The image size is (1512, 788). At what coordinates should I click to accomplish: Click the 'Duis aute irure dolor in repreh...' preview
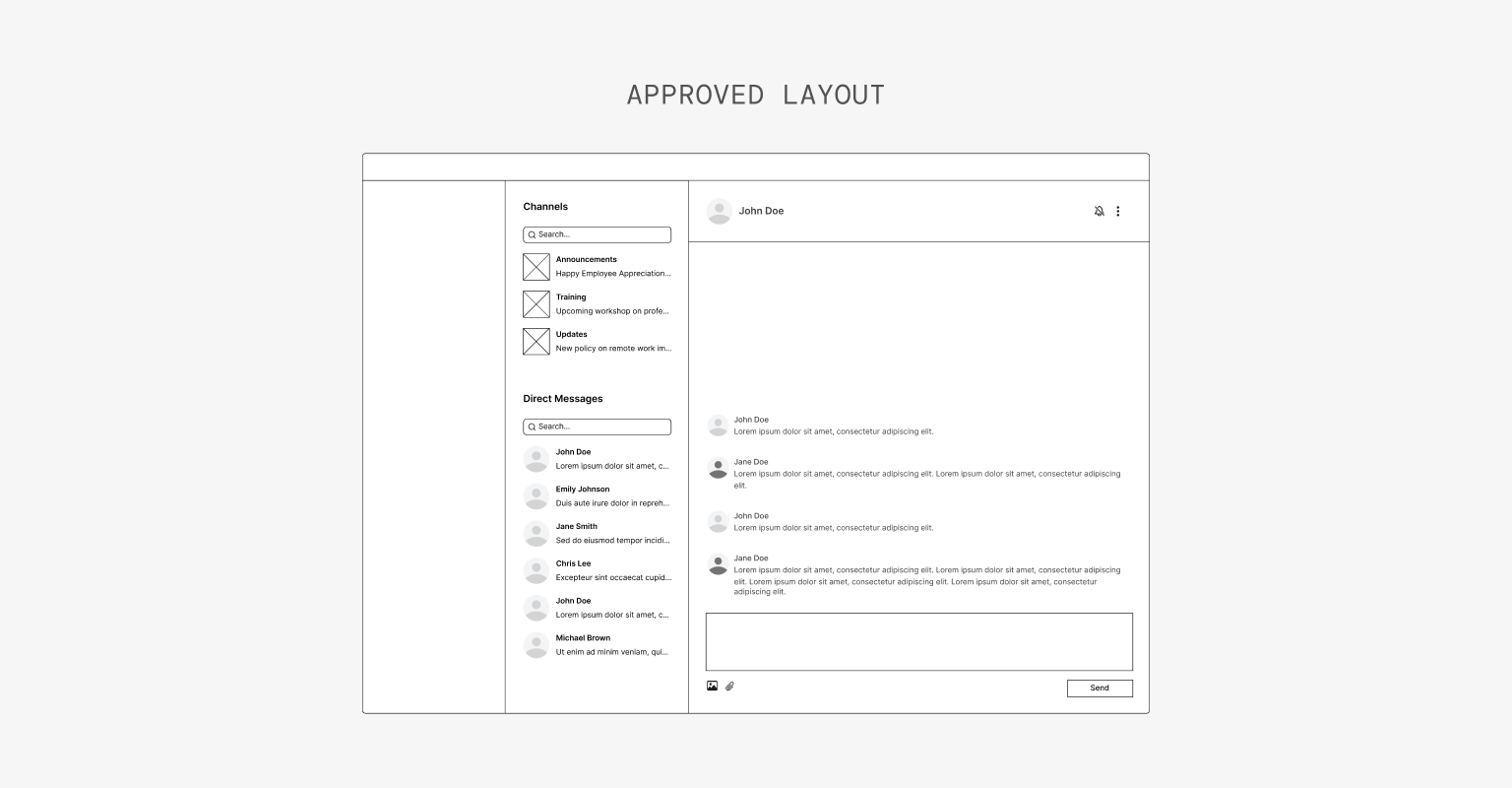[x=612, y=503]
